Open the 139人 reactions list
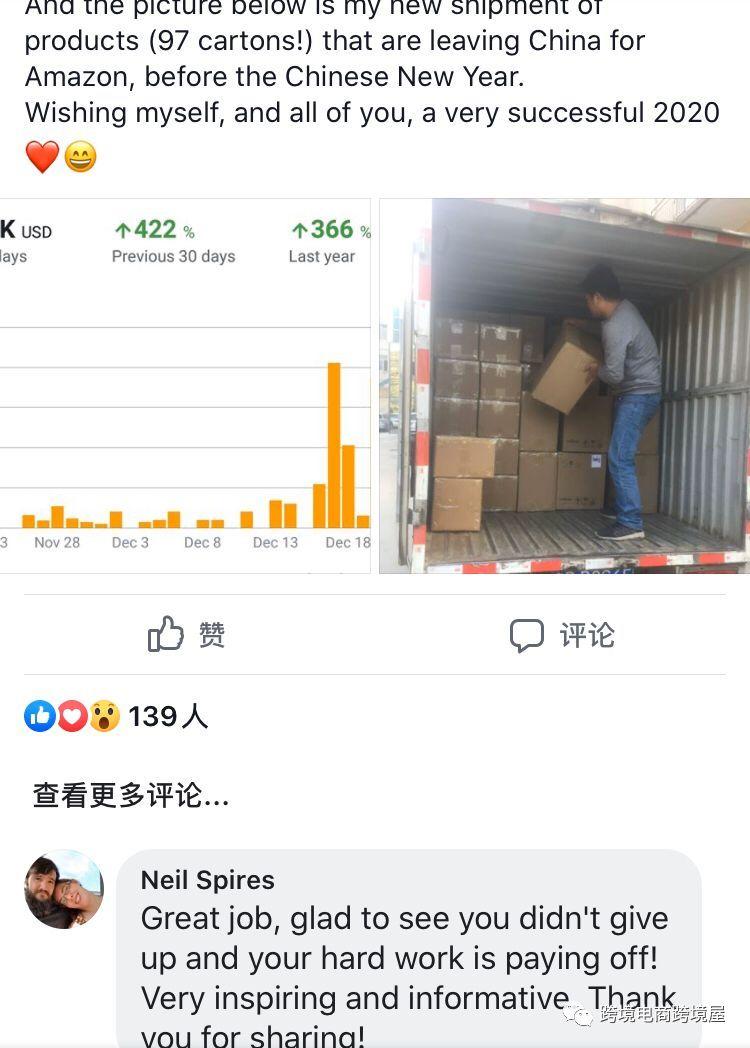The image size is (750, 1048). (x=168, y=716)
